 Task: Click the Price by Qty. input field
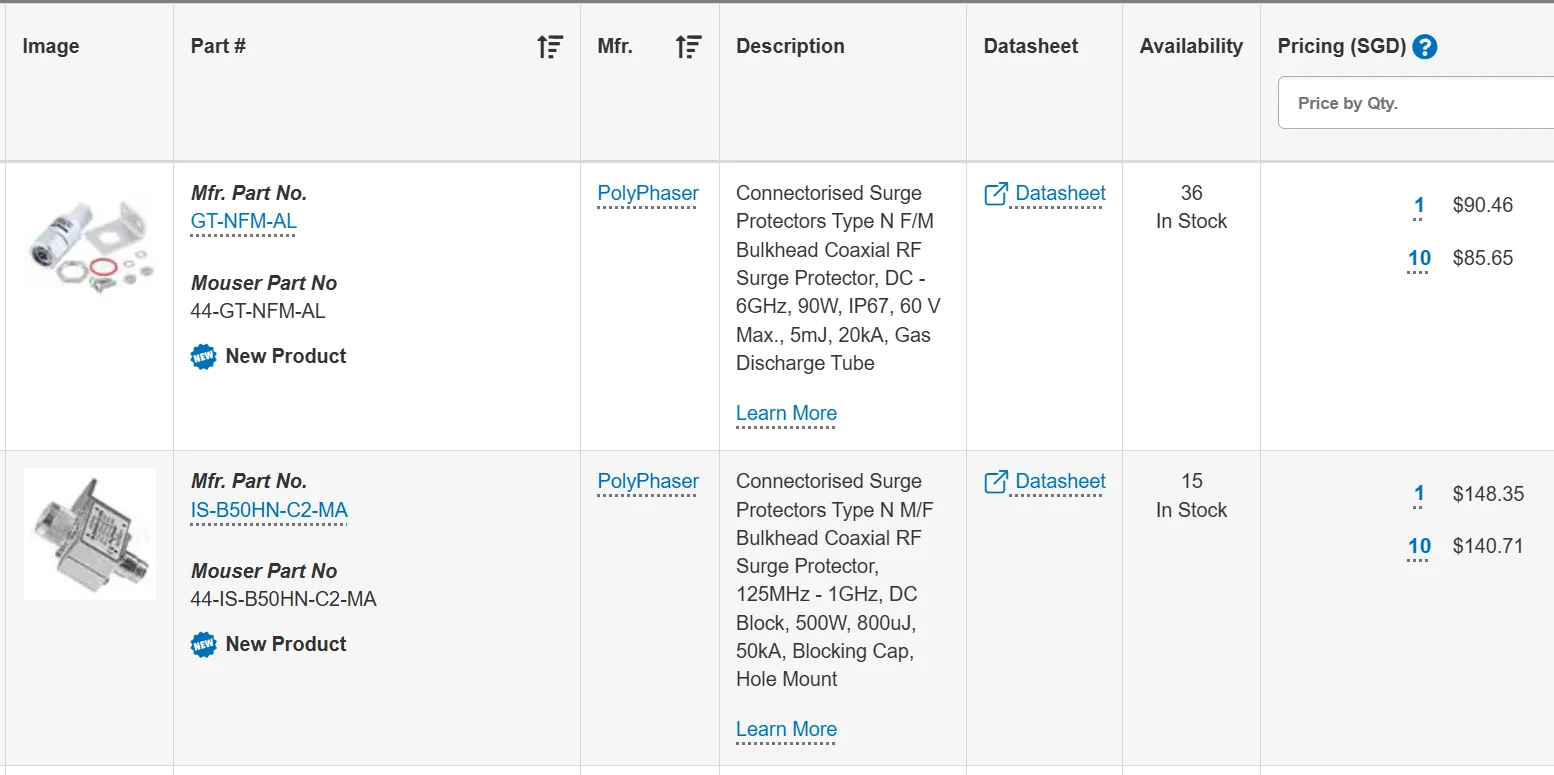[1415, 103]
